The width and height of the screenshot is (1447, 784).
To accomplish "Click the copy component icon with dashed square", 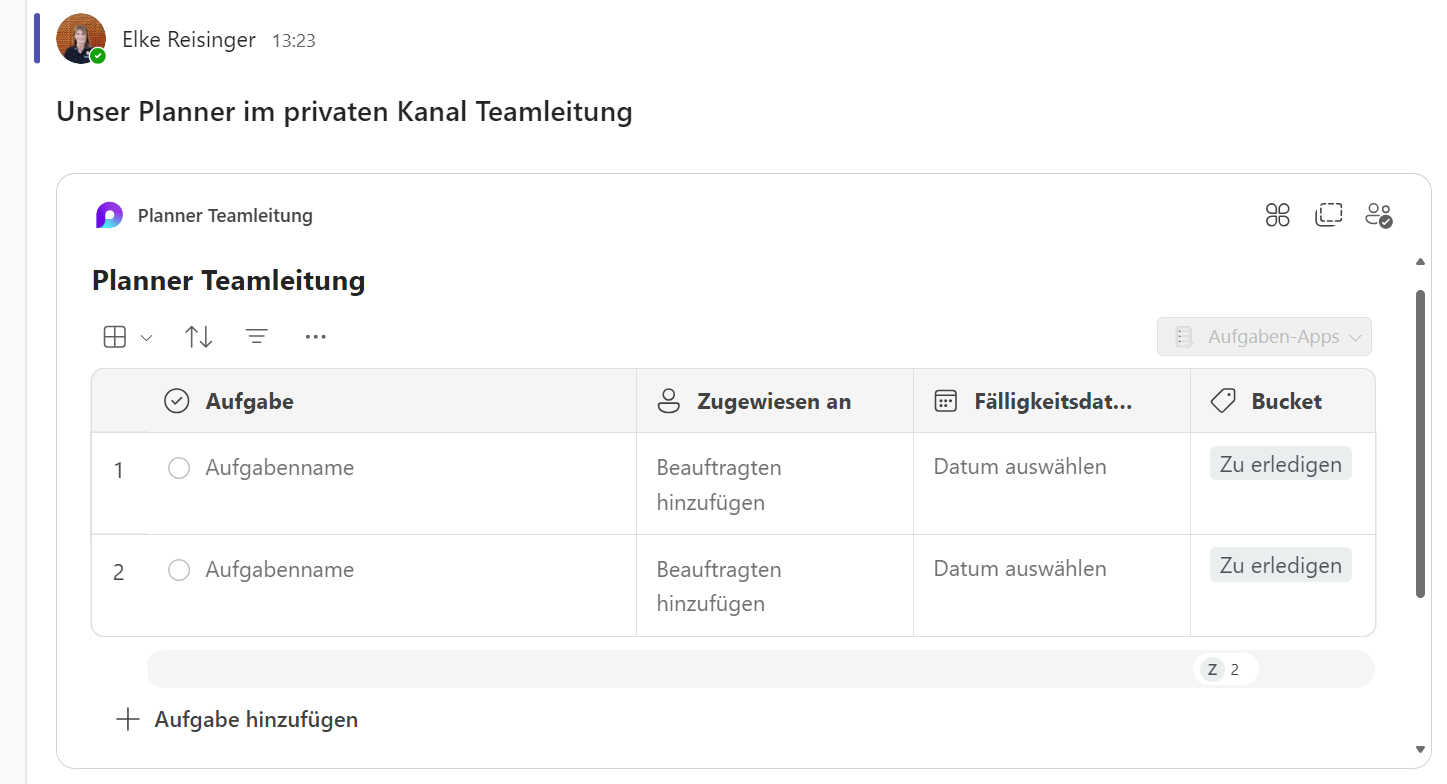I will (x=1329, y=215).
